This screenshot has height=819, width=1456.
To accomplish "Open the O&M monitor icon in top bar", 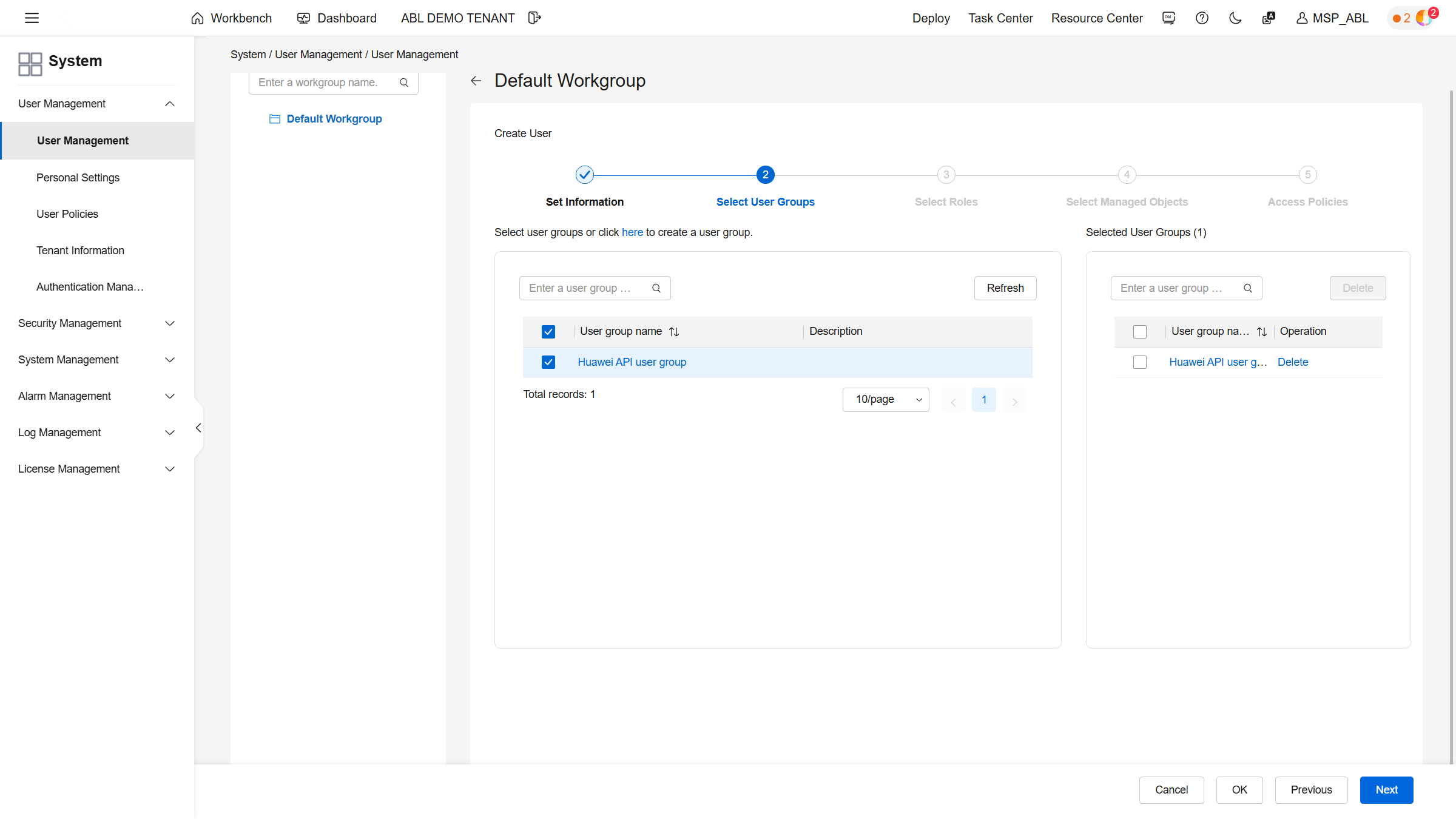I will (x=1168, y=18).
